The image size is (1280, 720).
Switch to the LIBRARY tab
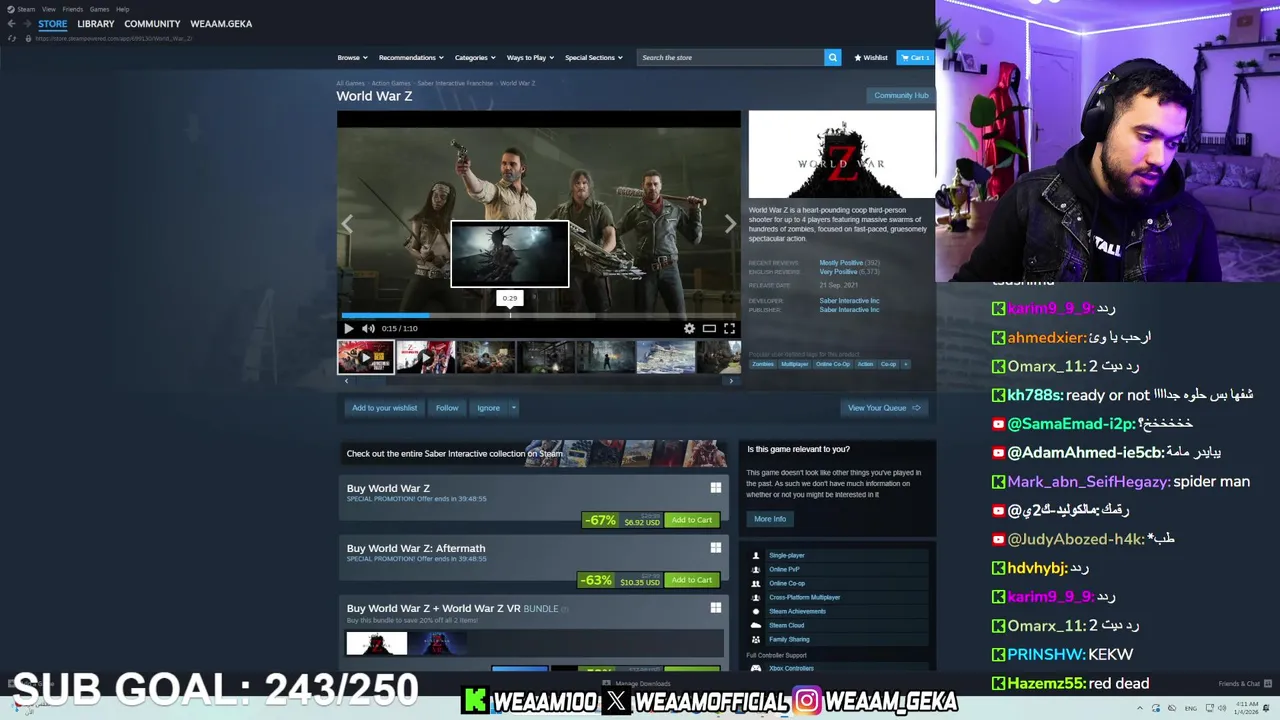pyautogui.click(x=96, y=24)
